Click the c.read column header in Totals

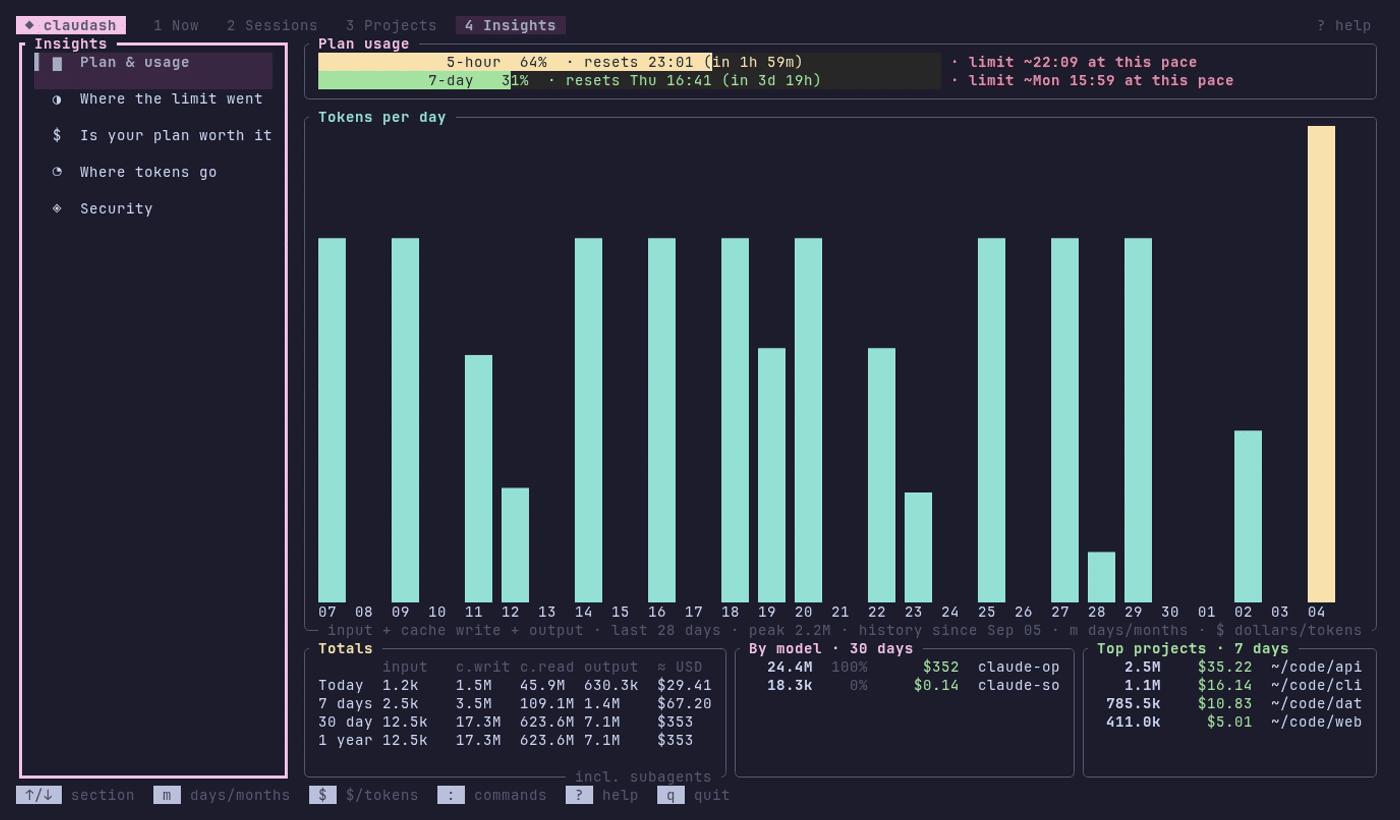[547, 667]
